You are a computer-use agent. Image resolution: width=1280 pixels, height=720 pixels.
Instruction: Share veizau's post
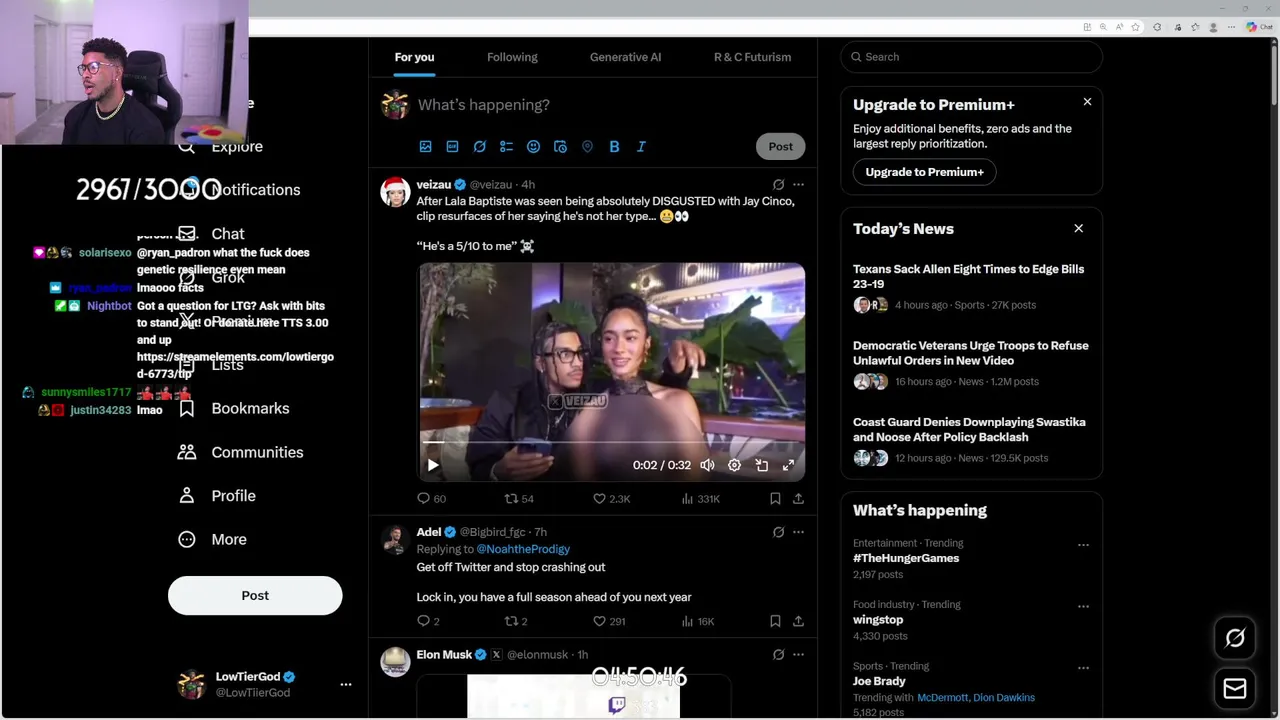[798, 498]
